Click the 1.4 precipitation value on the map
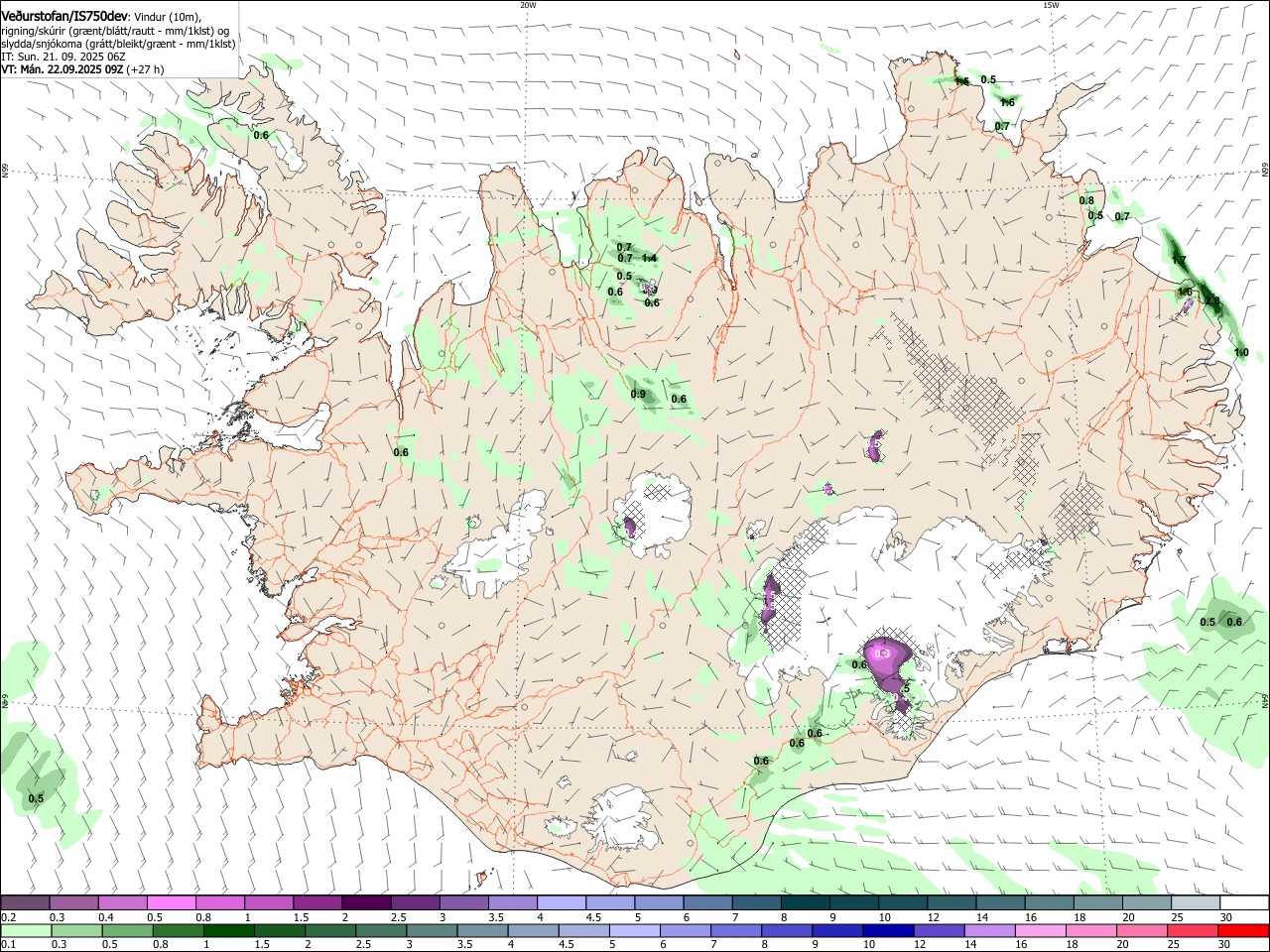1270x952 pixels. click(x=650, y=259)
